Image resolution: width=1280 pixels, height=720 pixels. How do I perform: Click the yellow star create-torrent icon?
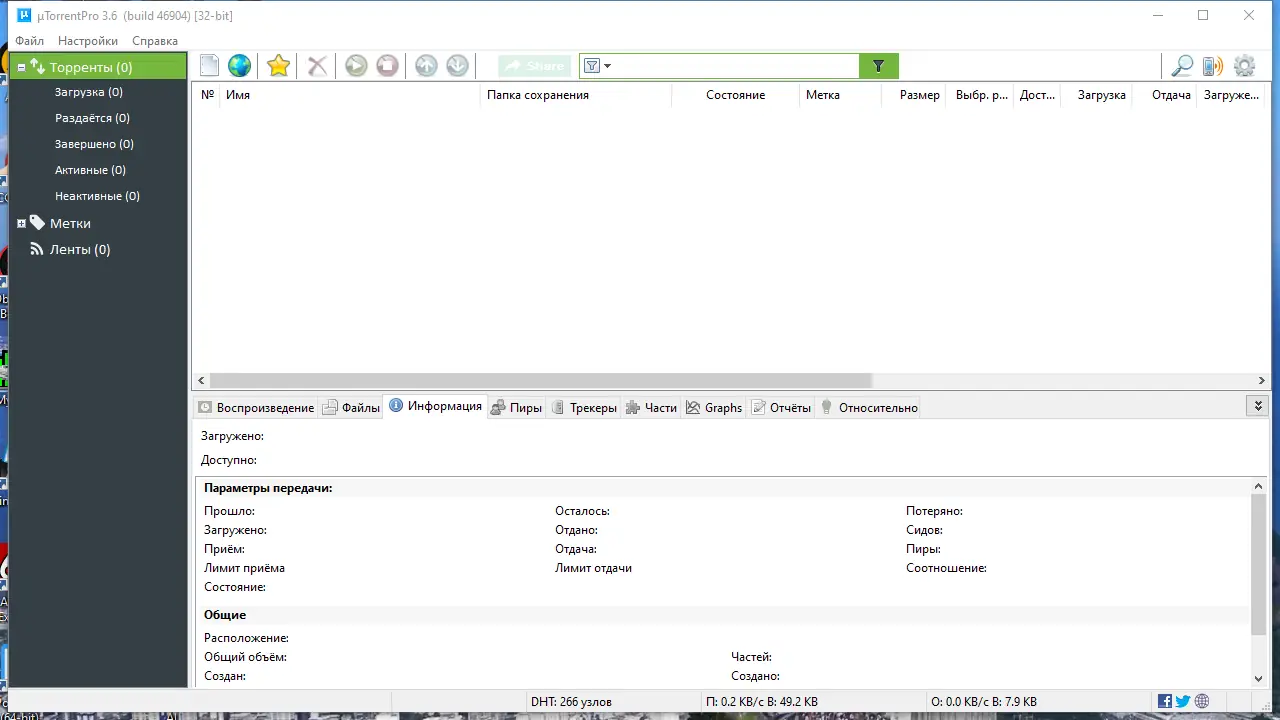278,66
